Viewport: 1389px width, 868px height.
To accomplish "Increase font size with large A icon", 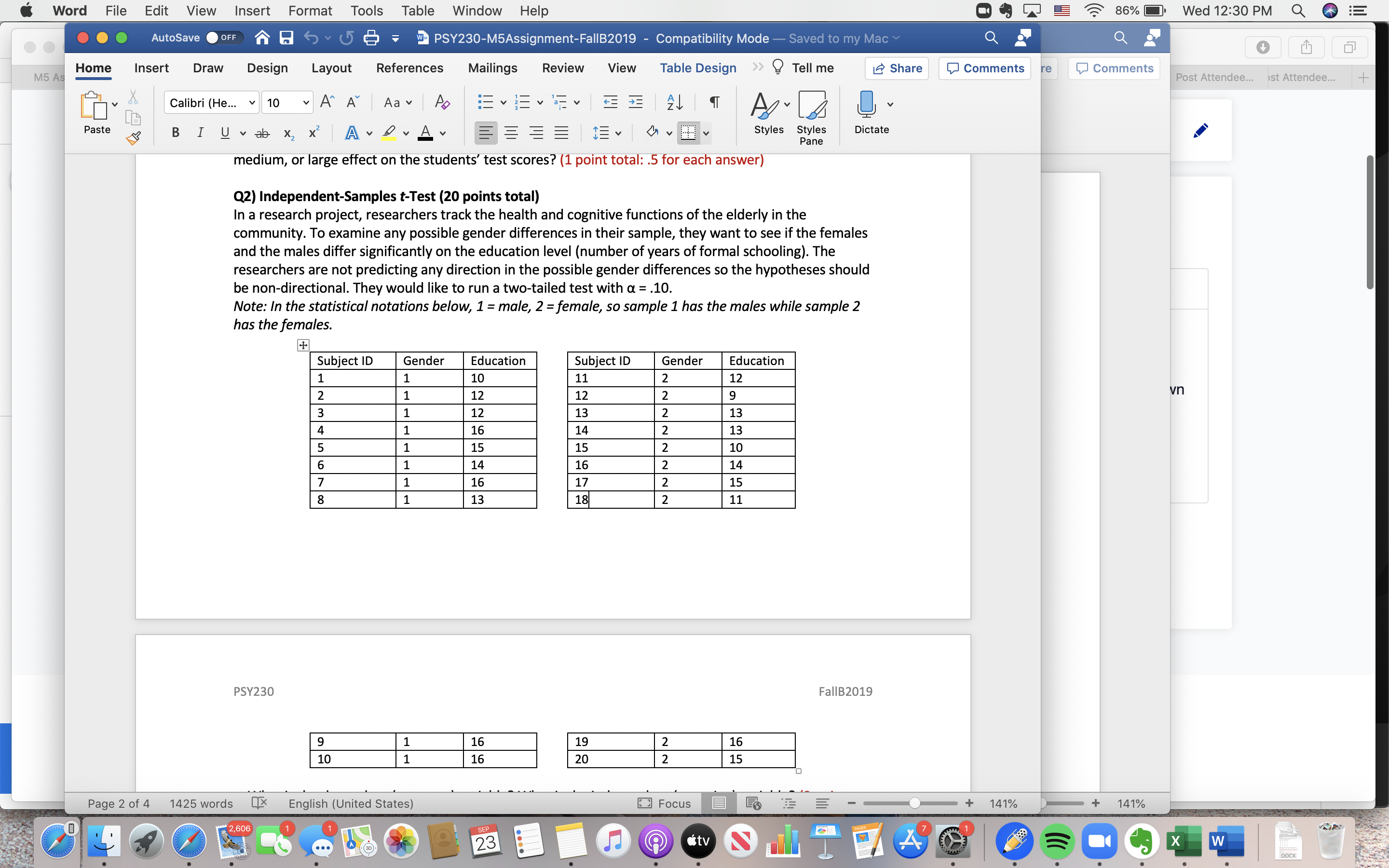I will point(327,102).
